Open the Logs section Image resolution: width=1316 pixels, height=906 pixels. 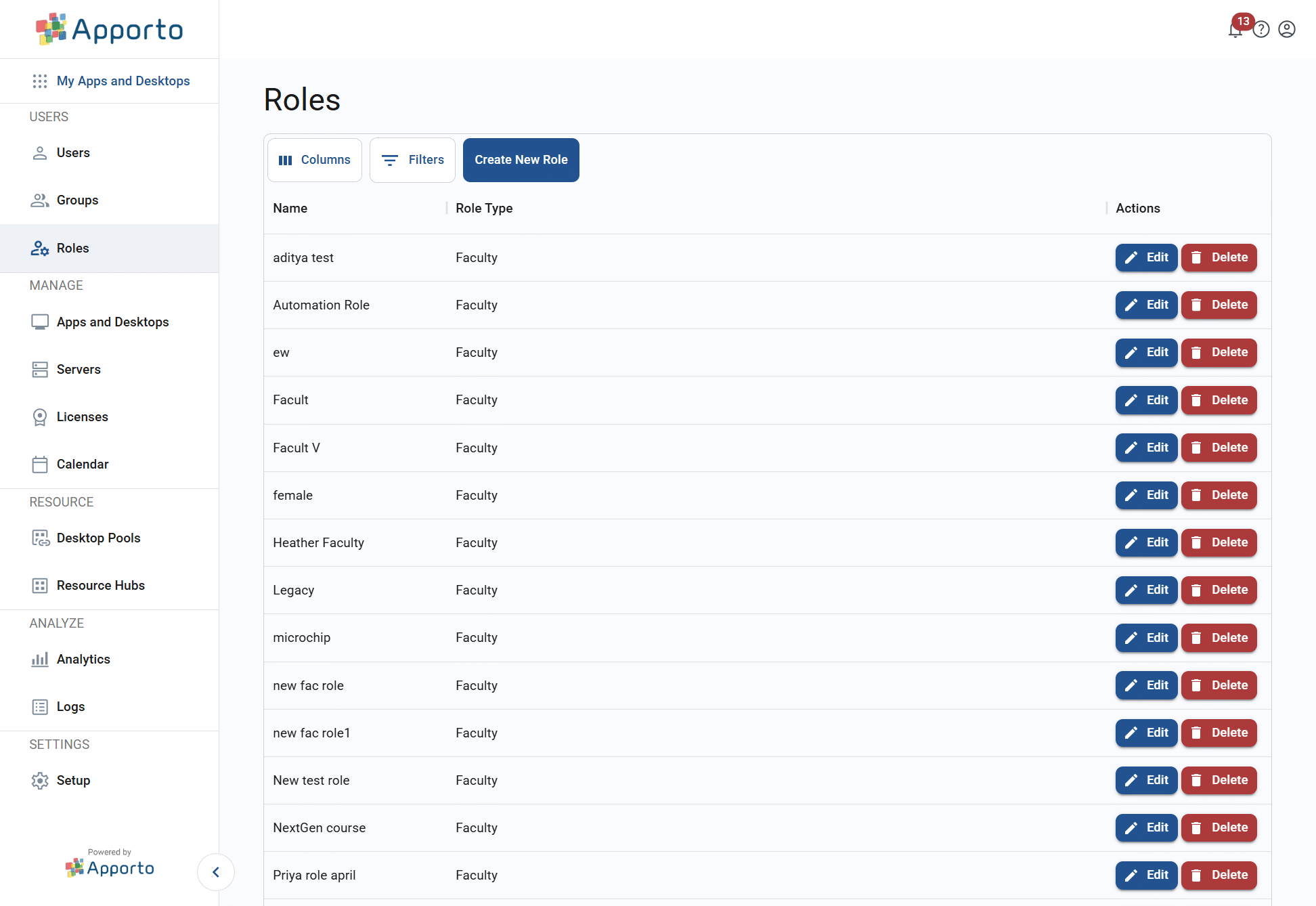point(71,706)
